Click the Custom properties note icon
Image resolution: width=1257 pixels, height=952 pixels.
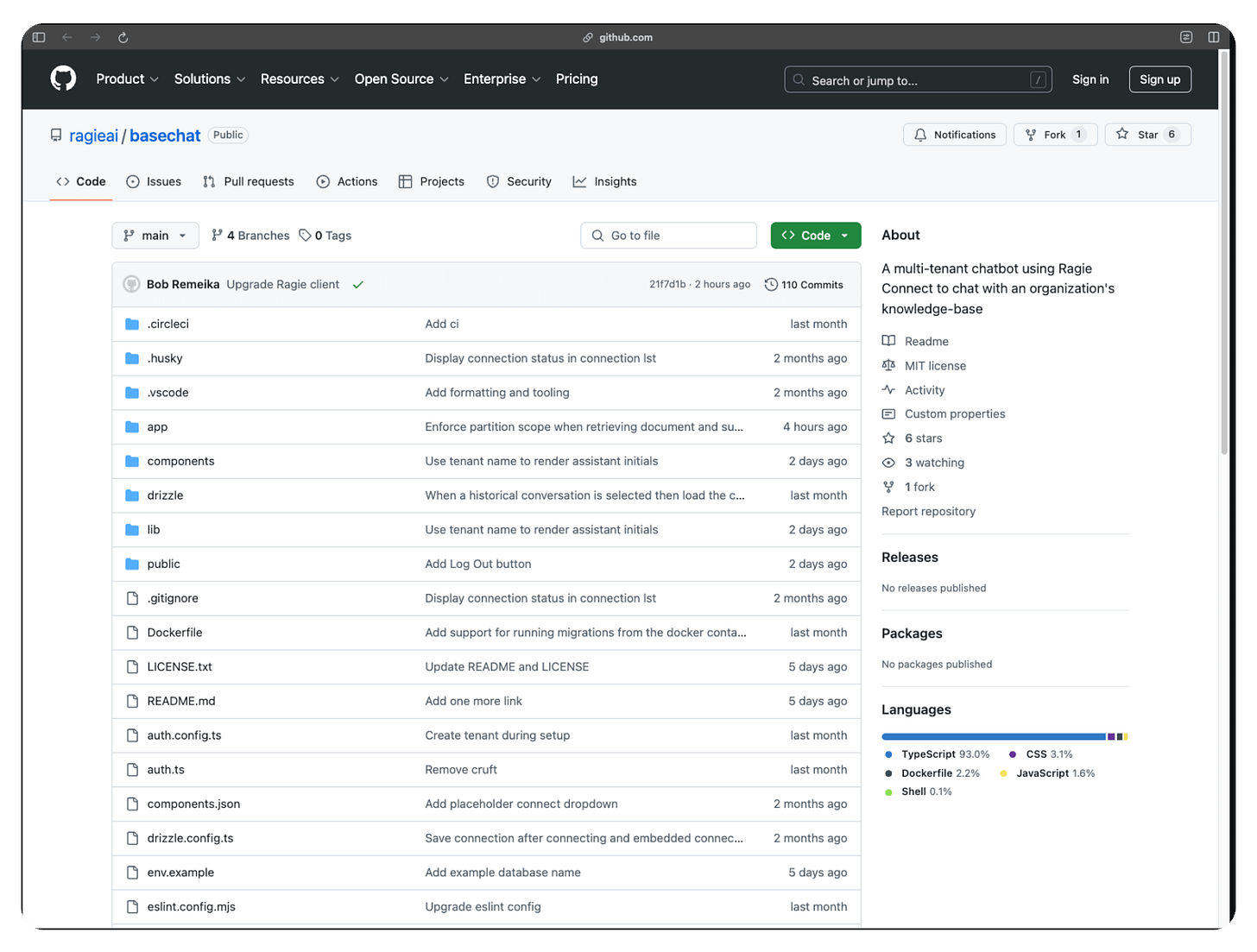point(888,413)
